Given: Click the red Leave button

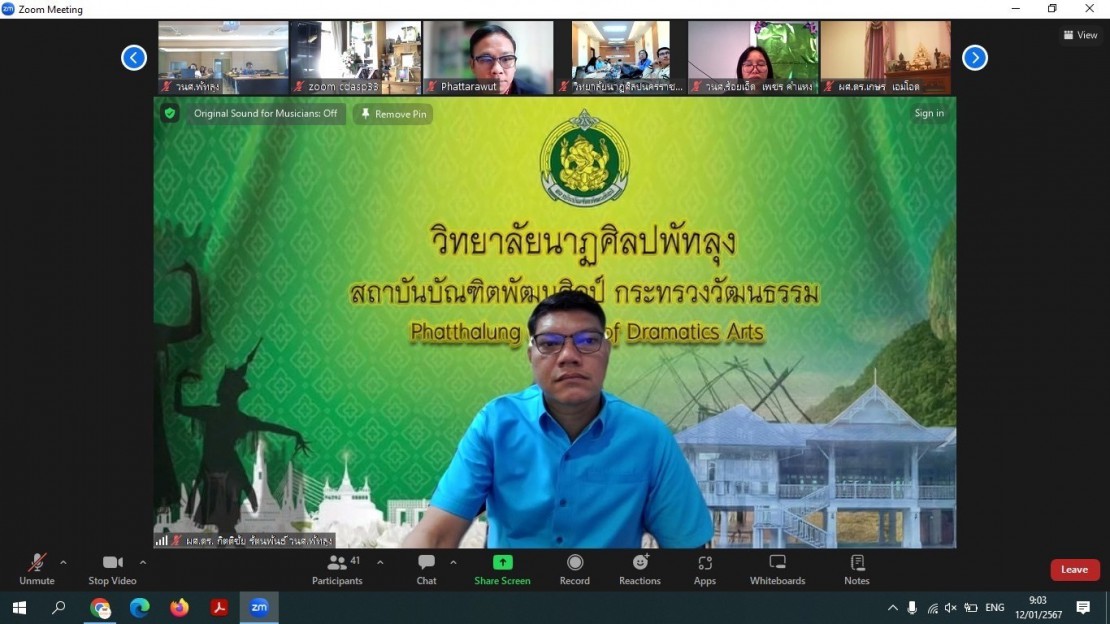Looking at the screenshot, I should pyautogui.click(x=1075, y=569).
